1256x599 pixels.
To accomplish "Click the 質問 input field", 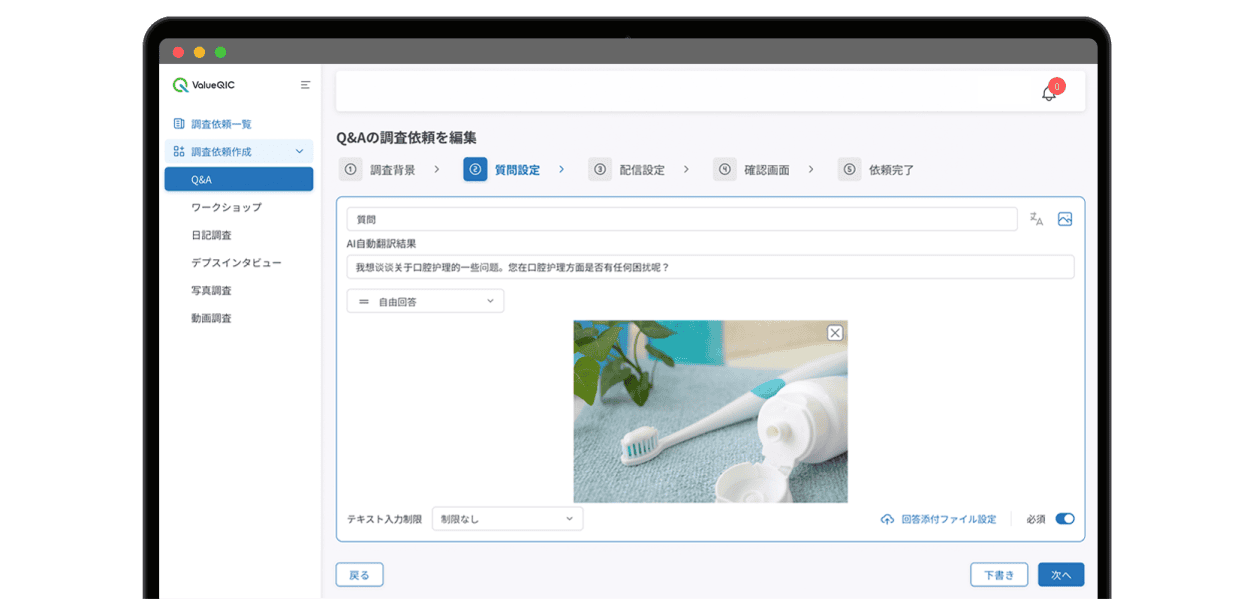I will pos(681,219).
